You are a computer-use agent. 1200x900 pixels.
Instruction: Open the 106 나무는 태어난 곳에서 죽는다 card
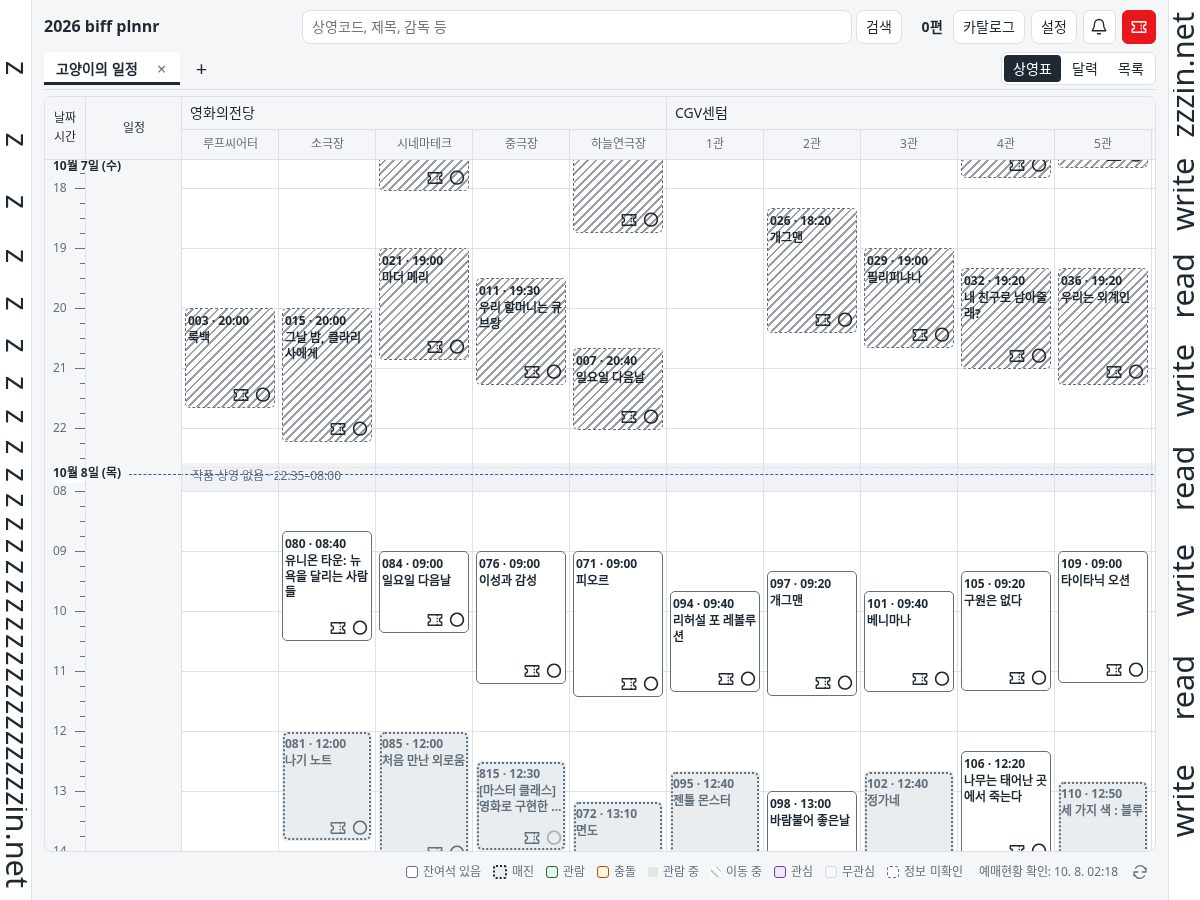click(1006, 802)
